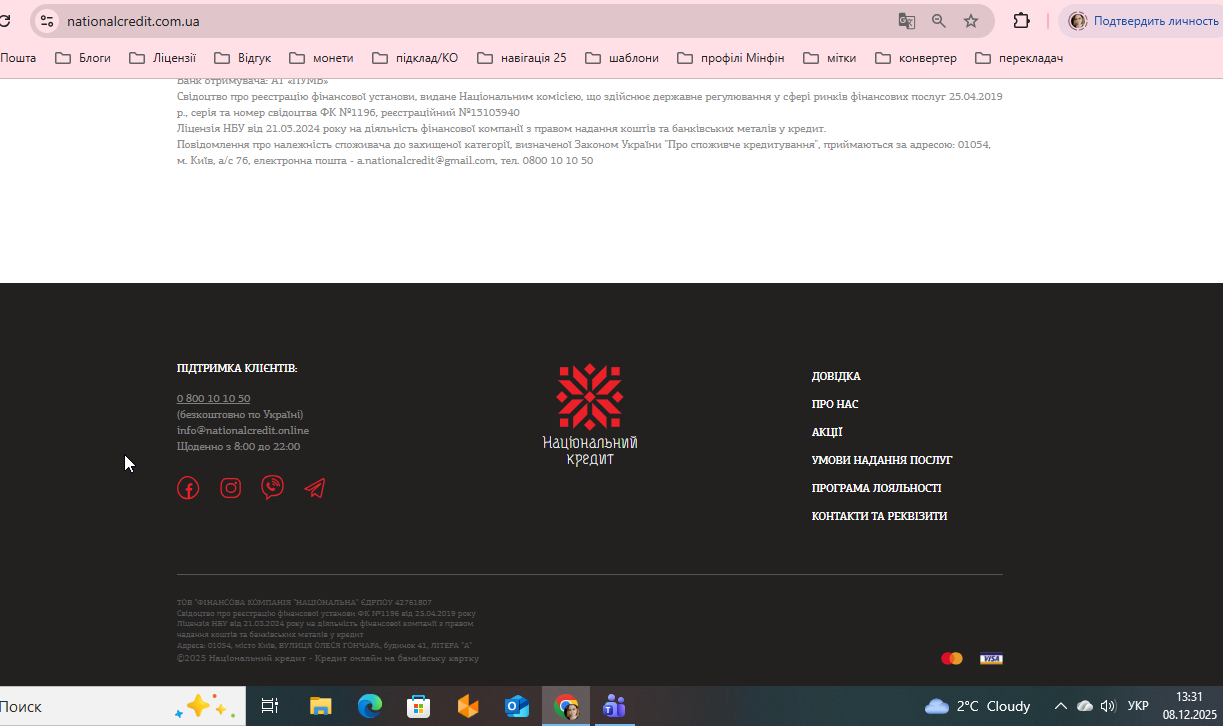Screen dimensions: 1223x726
Task: Open the підклад/КО bookmarks folder
Action: (415, 58)
